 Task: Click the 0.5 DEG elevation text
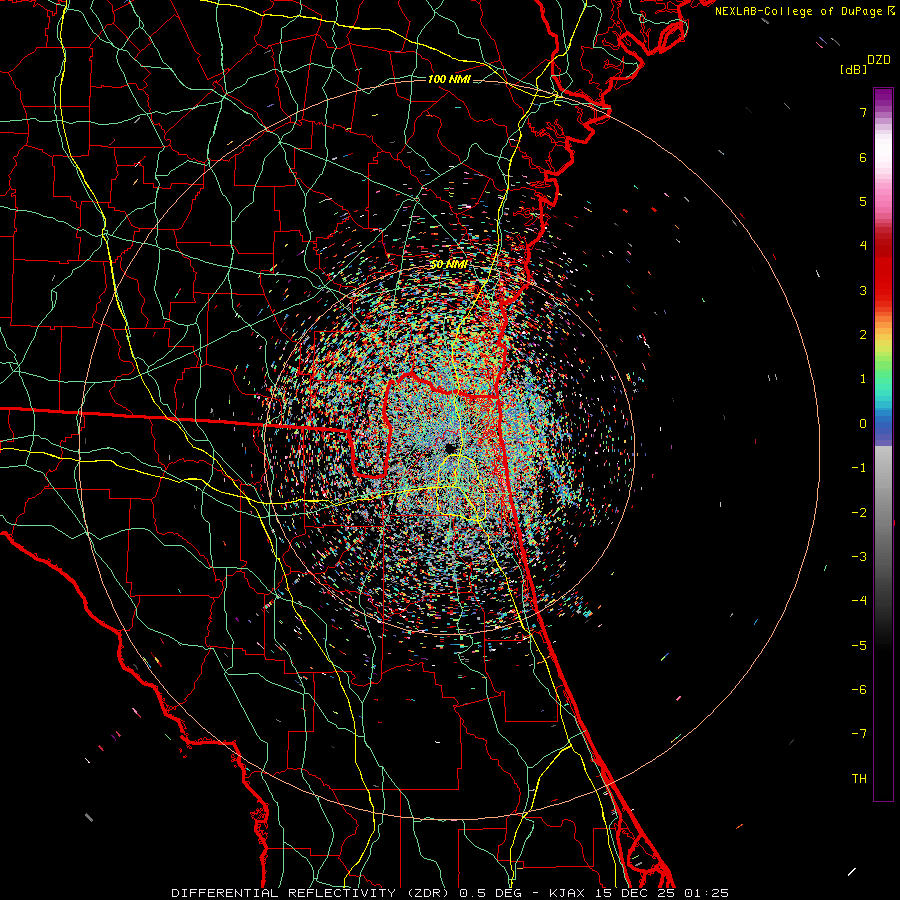(x=490, y=893)
